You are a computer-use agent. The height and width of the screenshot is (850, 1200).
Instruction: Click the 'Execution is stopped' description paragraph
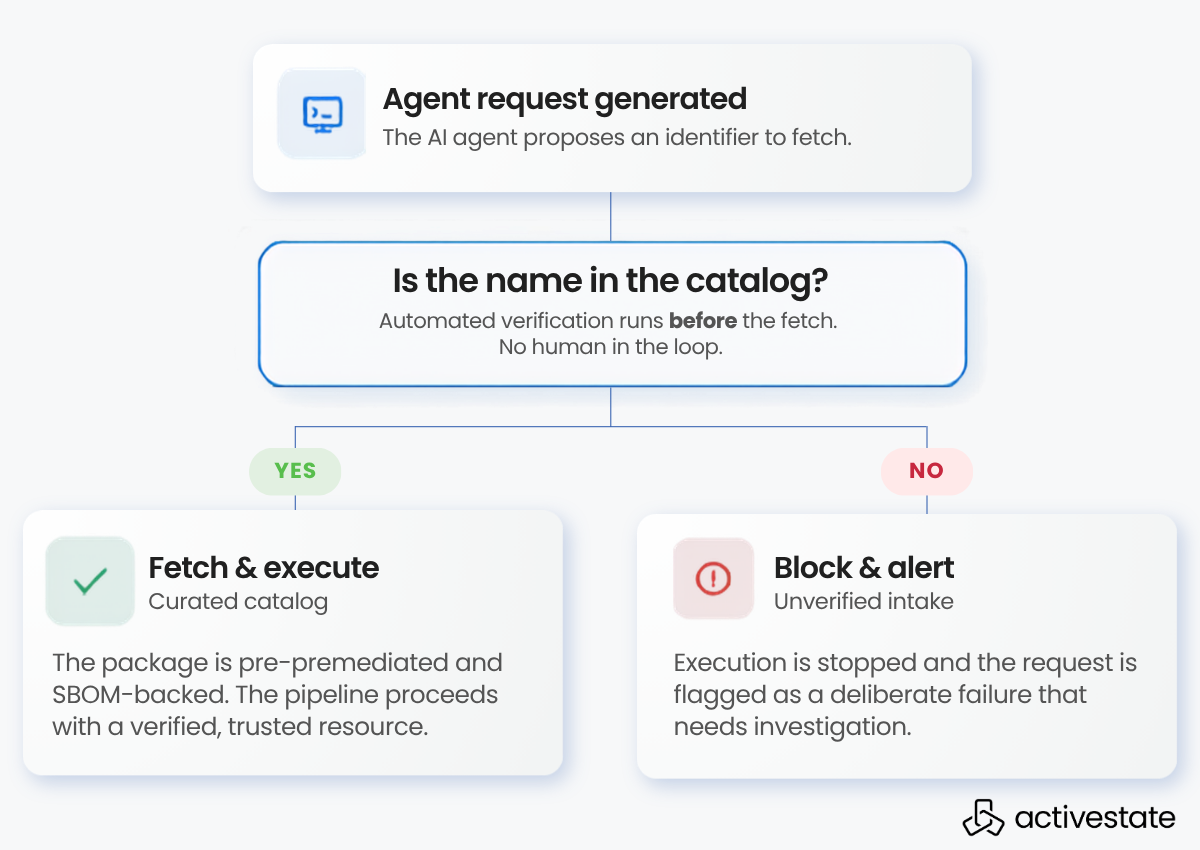point(905,695)
